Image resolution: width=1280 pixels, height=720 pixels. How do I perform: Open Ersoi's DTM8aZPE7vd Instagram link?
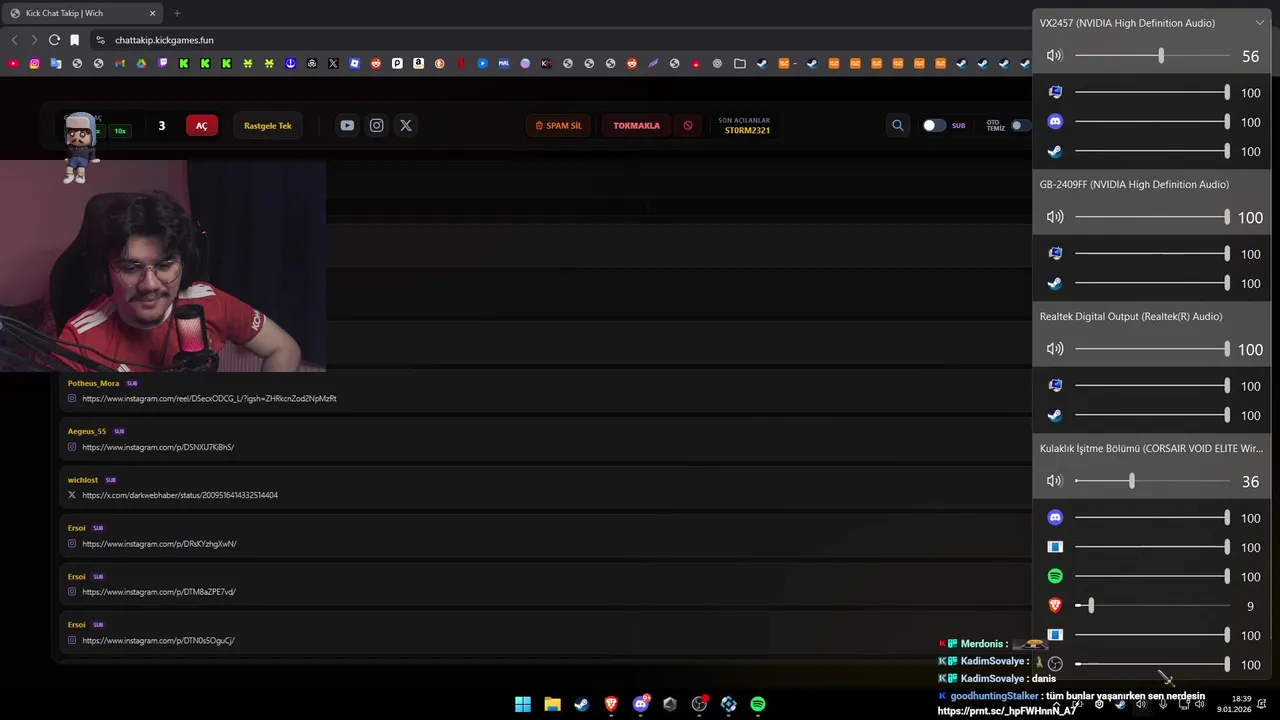tap(159, 592)
